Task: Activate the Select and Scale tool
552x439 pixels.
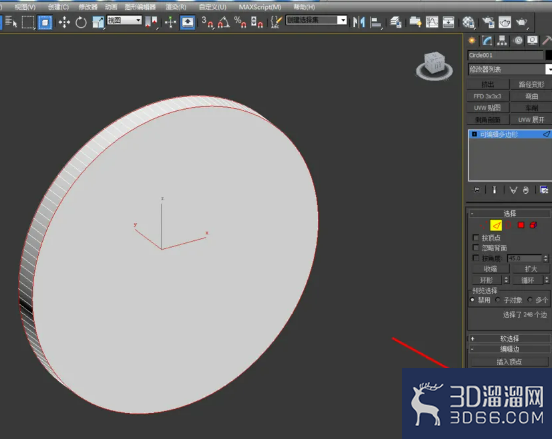Action: (98, 22)
